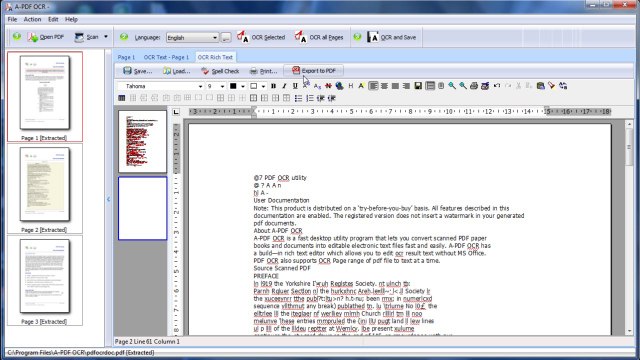The image size is (640, 360).
Task: Justify the text alignment
Action: pos(395,86)
